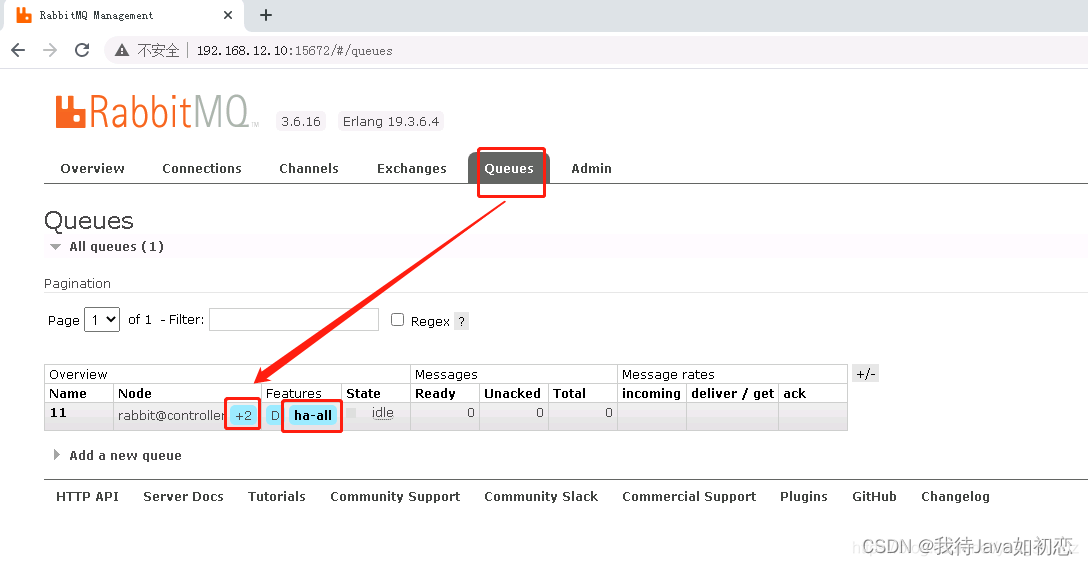
Task: Sort by Unacked column header
Action: pyautogui.click(x=512, y=393)
